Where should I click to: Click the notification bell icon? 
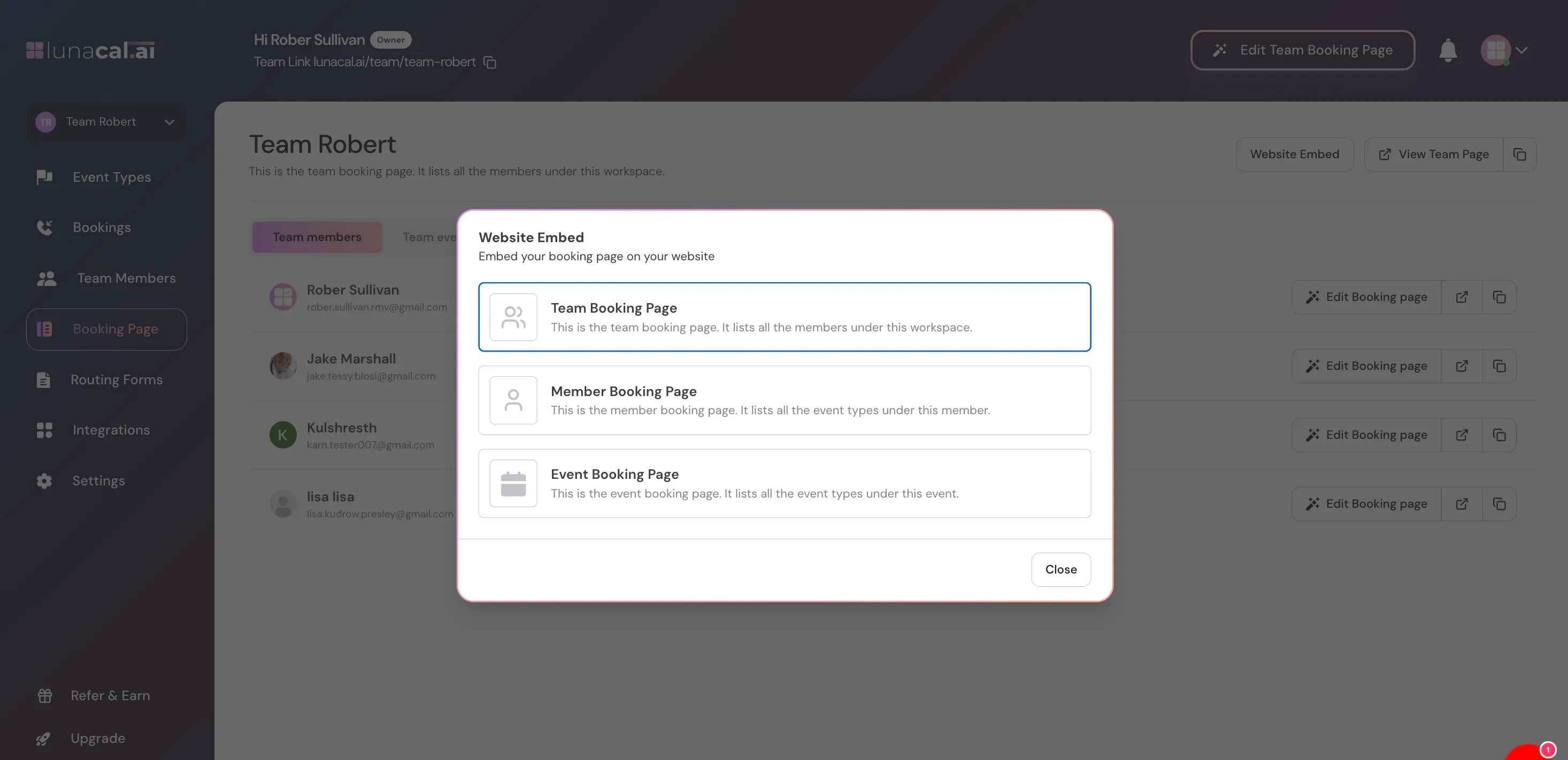pyautogui.click(x=1448, y=50)
